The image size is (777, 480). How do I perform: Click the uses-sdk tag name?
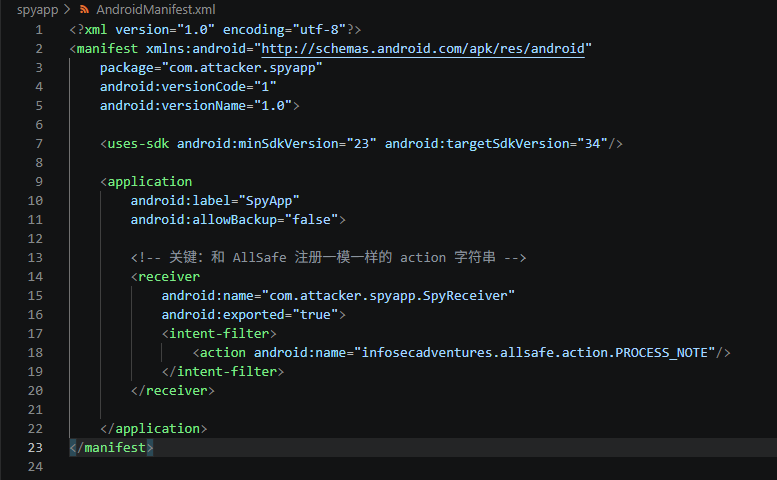pos(138,144)
